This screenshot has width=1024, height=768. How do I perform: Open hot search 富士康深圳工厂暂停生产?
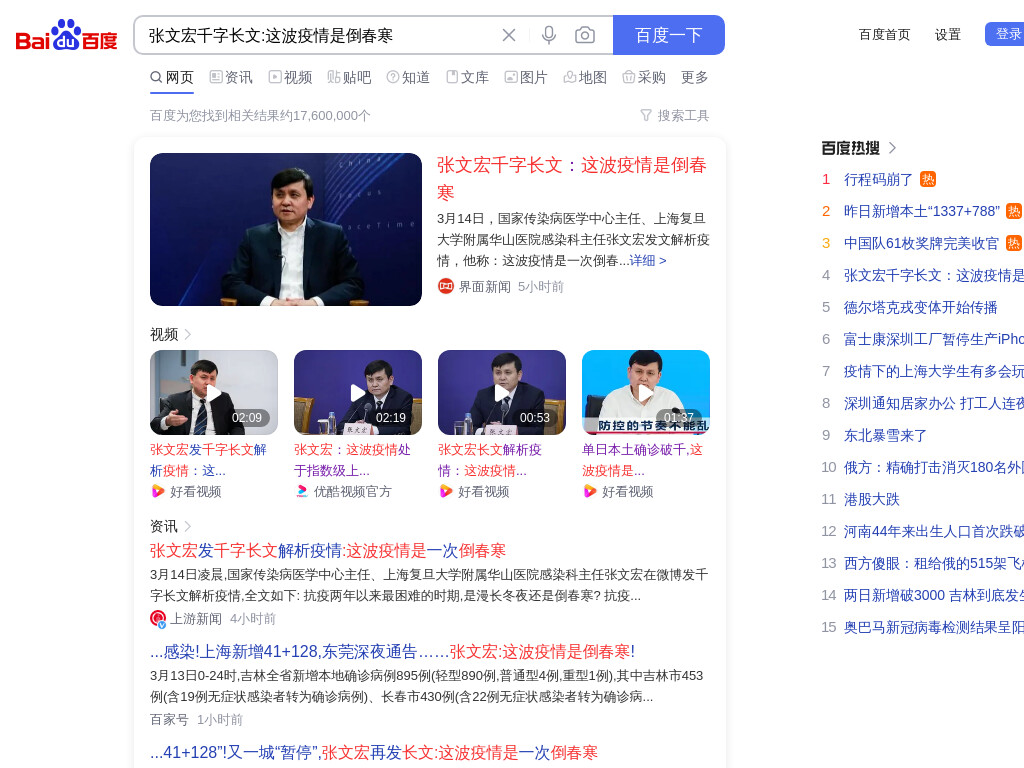934,340
